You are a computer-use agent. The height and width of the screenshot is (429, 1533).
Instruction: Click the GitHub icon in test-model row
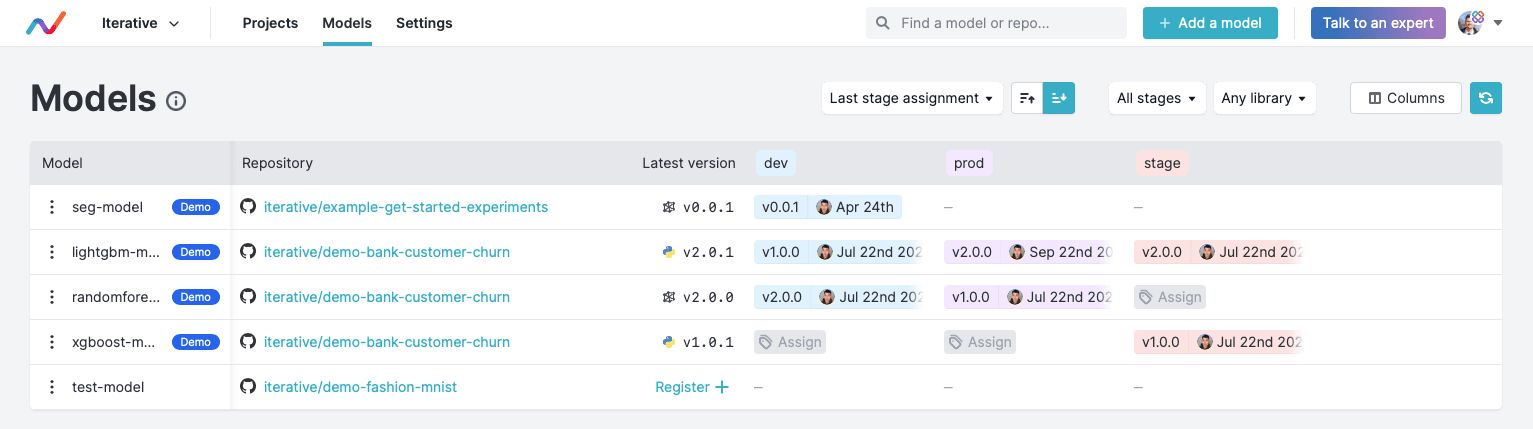coord(248,387)
